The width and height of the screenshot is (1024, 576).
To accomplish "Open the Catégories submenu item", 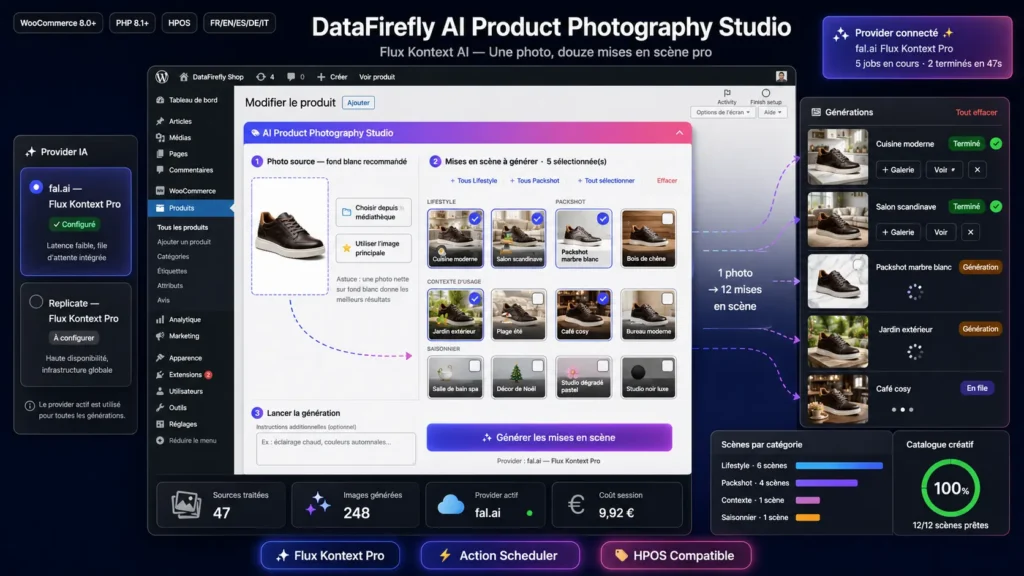I will click(x=172, y=257).
